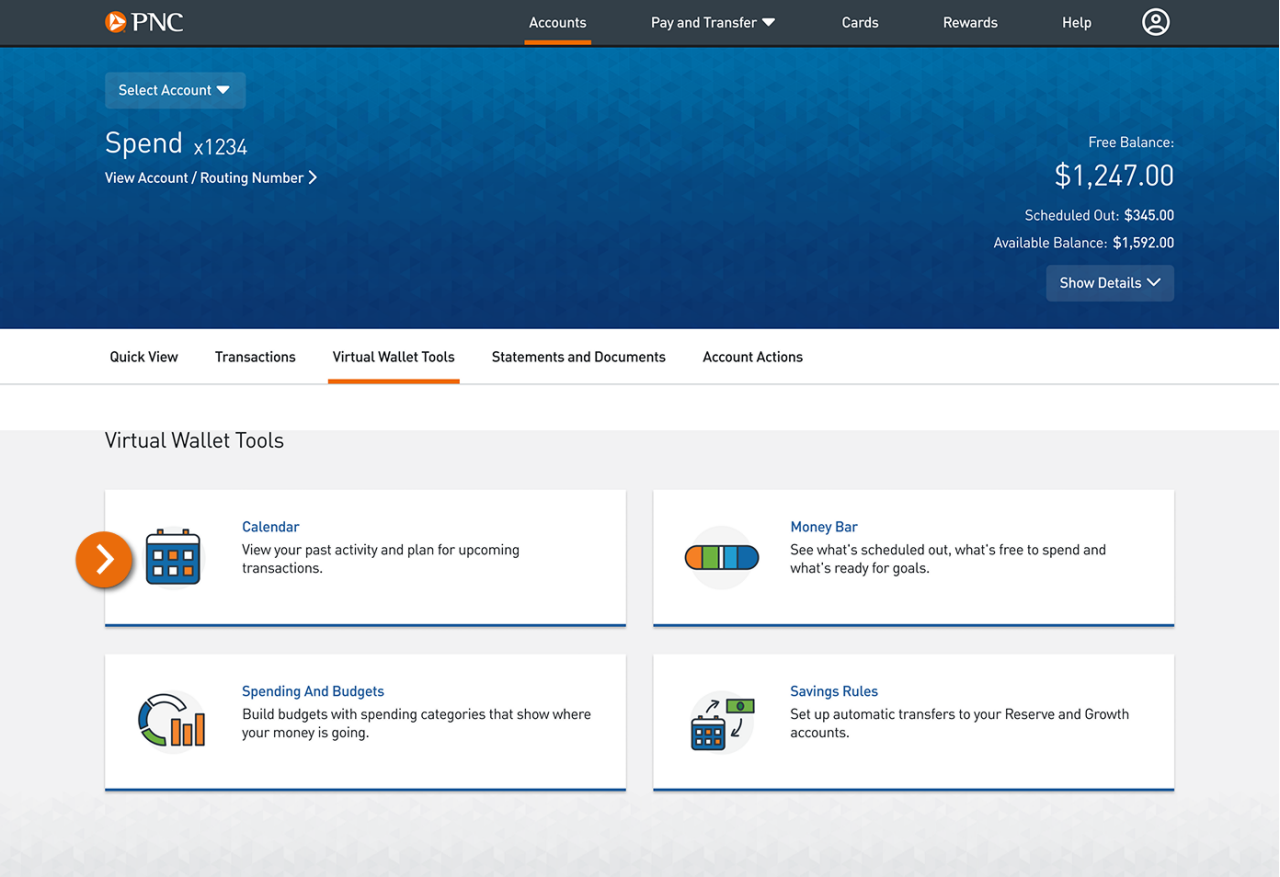Open Cards in the top navigation
1280x877 pixels.
click(x=860, y=22)
